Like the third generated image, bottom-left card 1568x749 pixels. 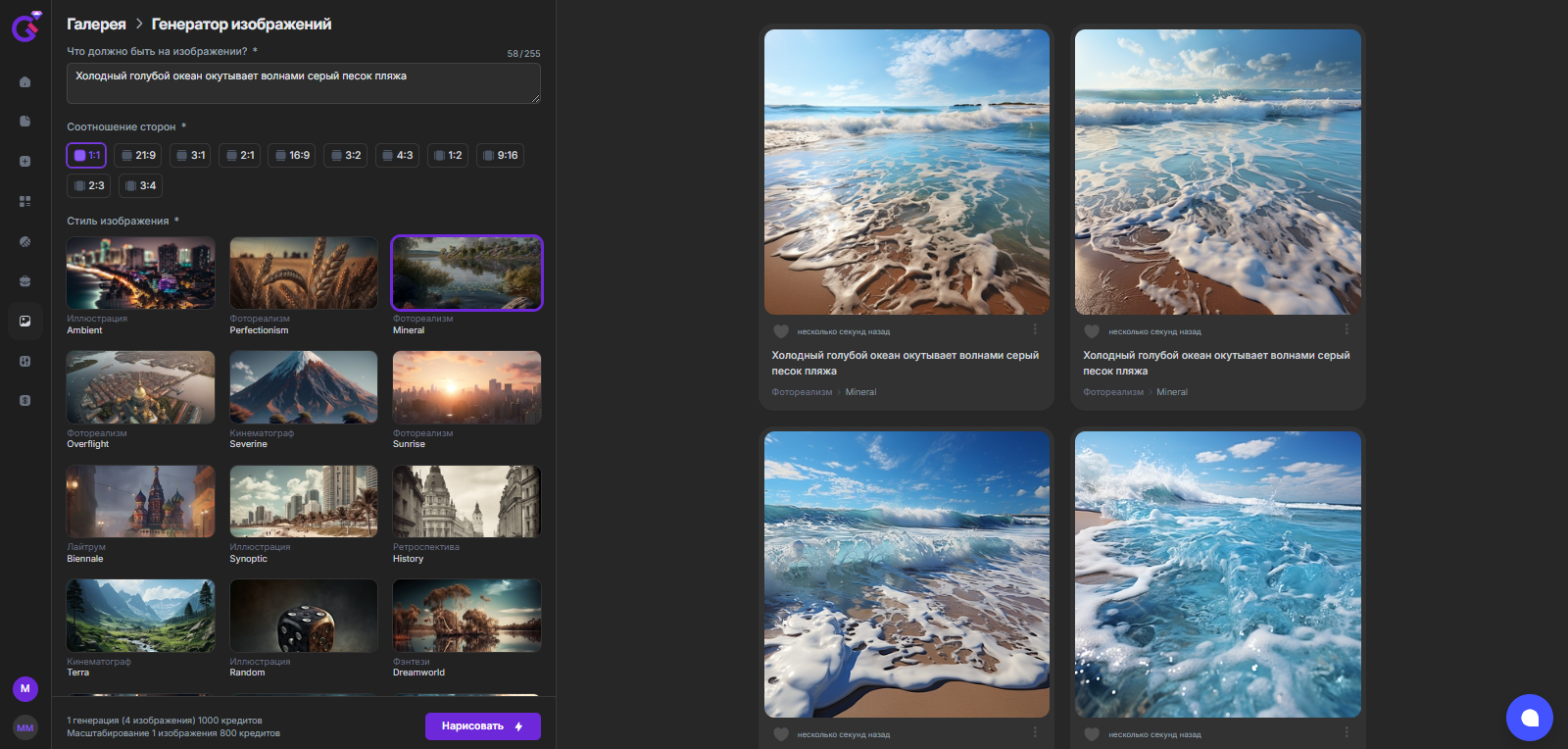(781, 734)
